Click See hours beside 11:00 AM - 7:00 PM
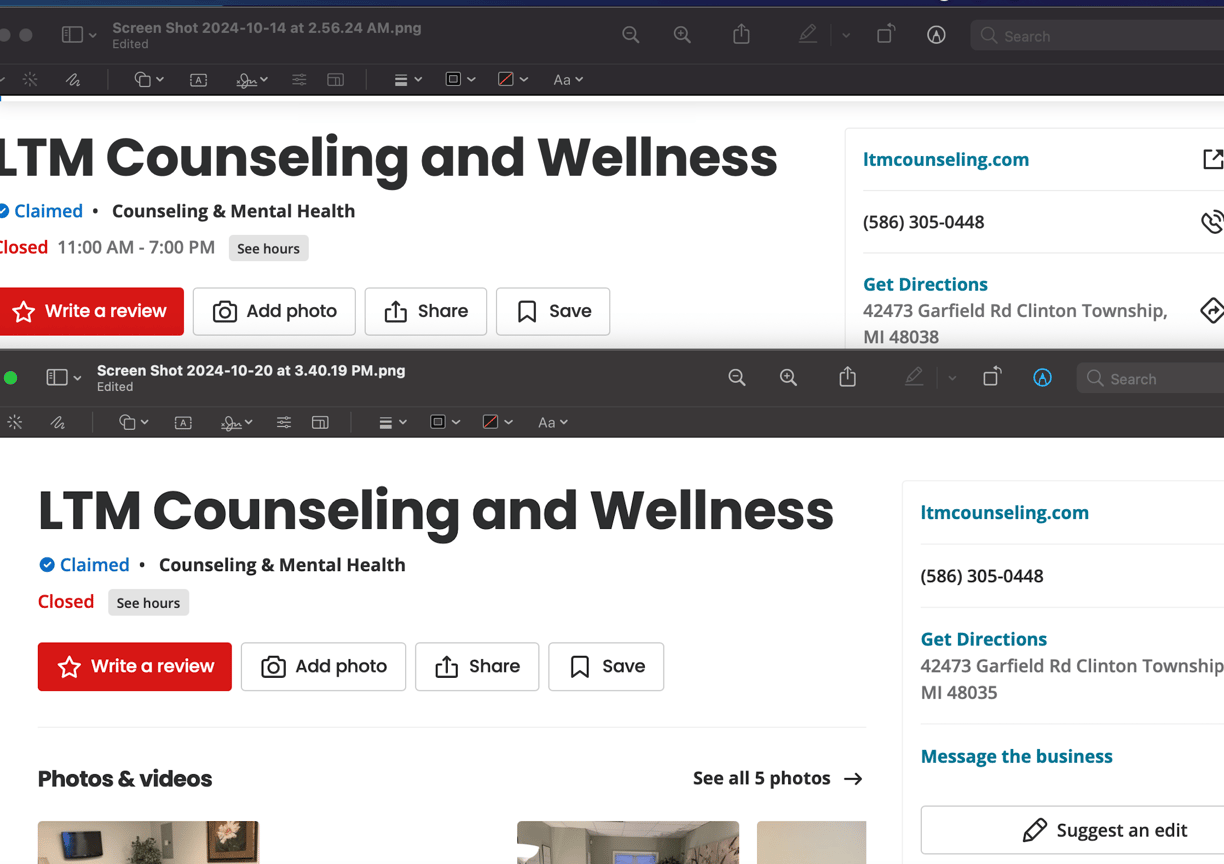This screenshot has width=1224, height=864. (x=268, y=248)
